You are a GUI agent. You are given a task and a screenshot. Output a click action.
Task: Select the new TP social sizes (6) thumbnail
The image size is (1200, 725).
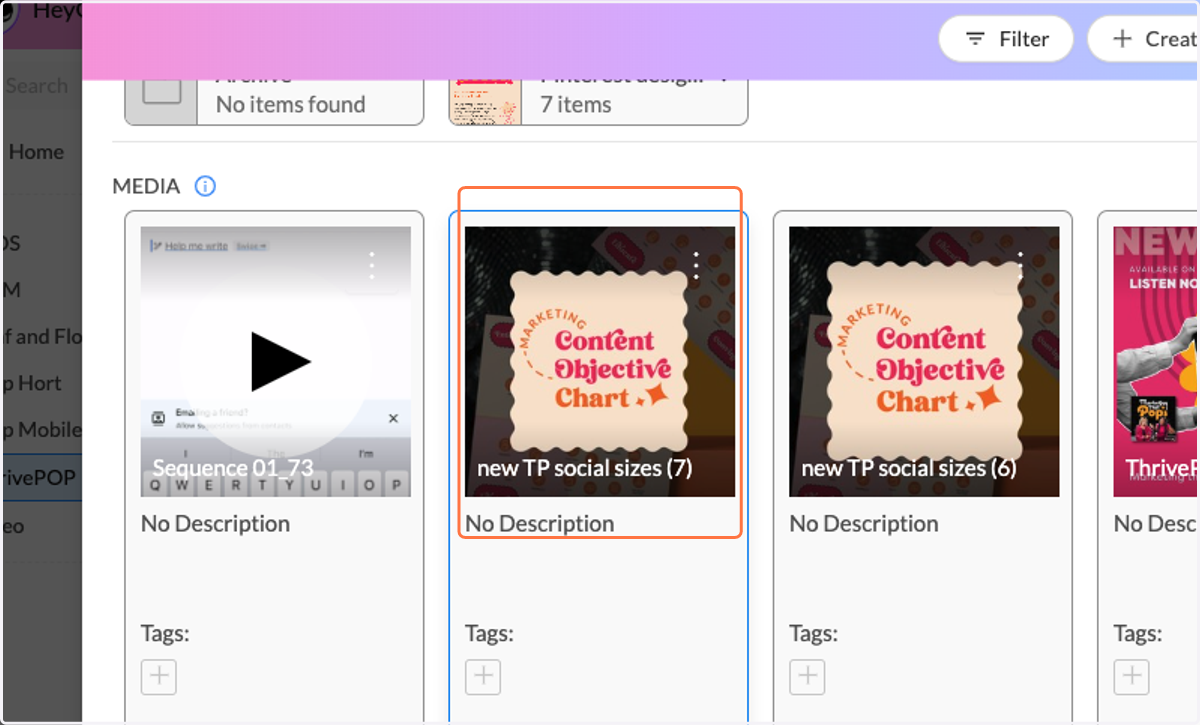point(924,361)
